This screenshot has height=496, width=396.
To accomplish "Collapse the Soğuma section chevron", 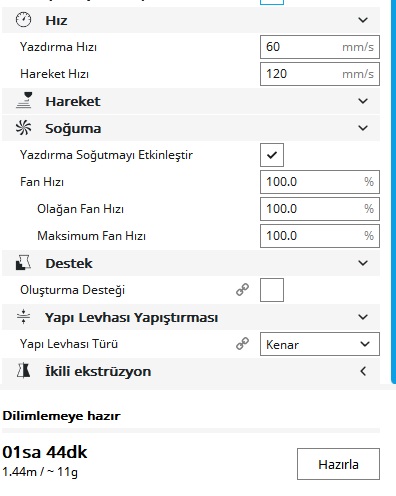I will 363,128.
